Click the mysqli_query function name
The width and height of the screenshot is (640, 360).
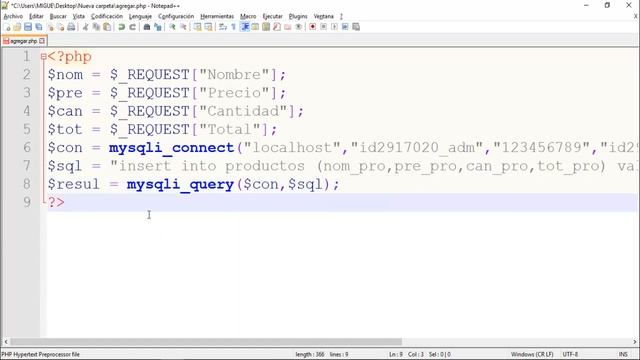tap(180, 184)
